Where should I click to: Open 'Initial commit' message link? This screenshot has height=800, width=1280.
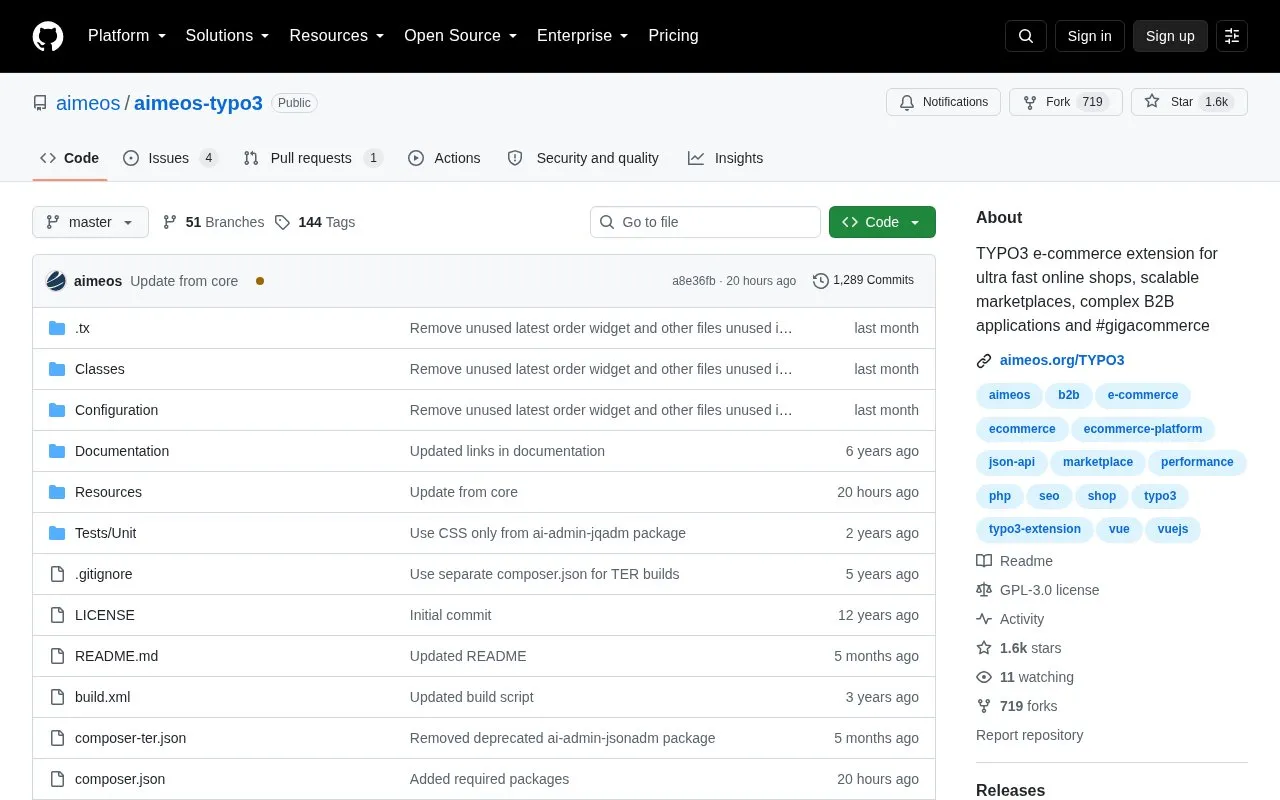451,615
